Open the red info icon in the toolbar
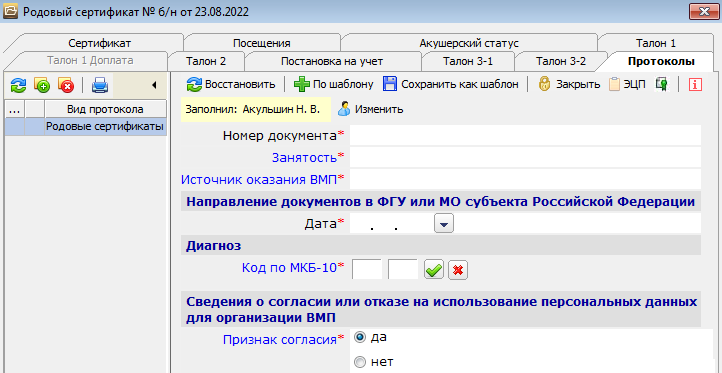This screenshot has height=373, width=722. point(695,84)
